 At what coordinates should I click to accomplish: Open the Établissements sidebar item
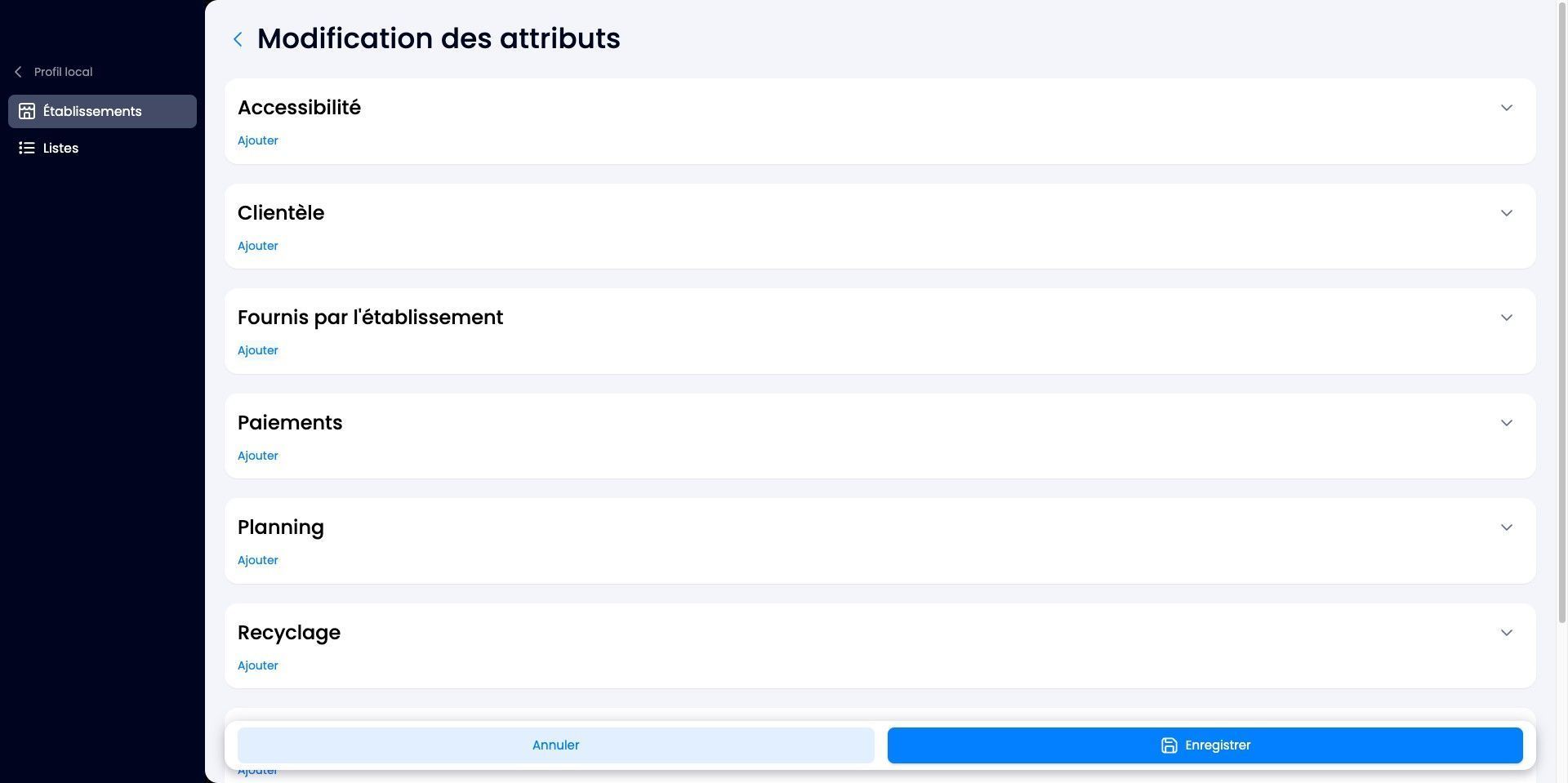click(102, 111)
